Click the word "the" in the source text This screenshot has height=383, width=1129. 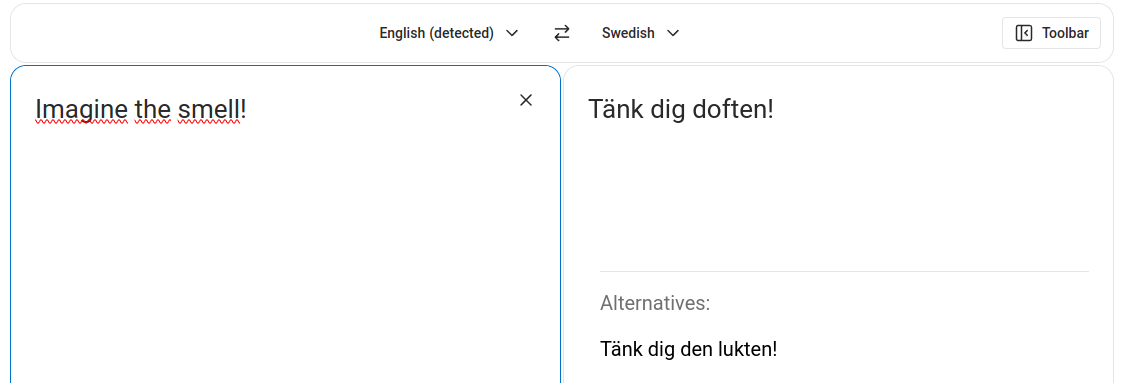coord(152,110)
